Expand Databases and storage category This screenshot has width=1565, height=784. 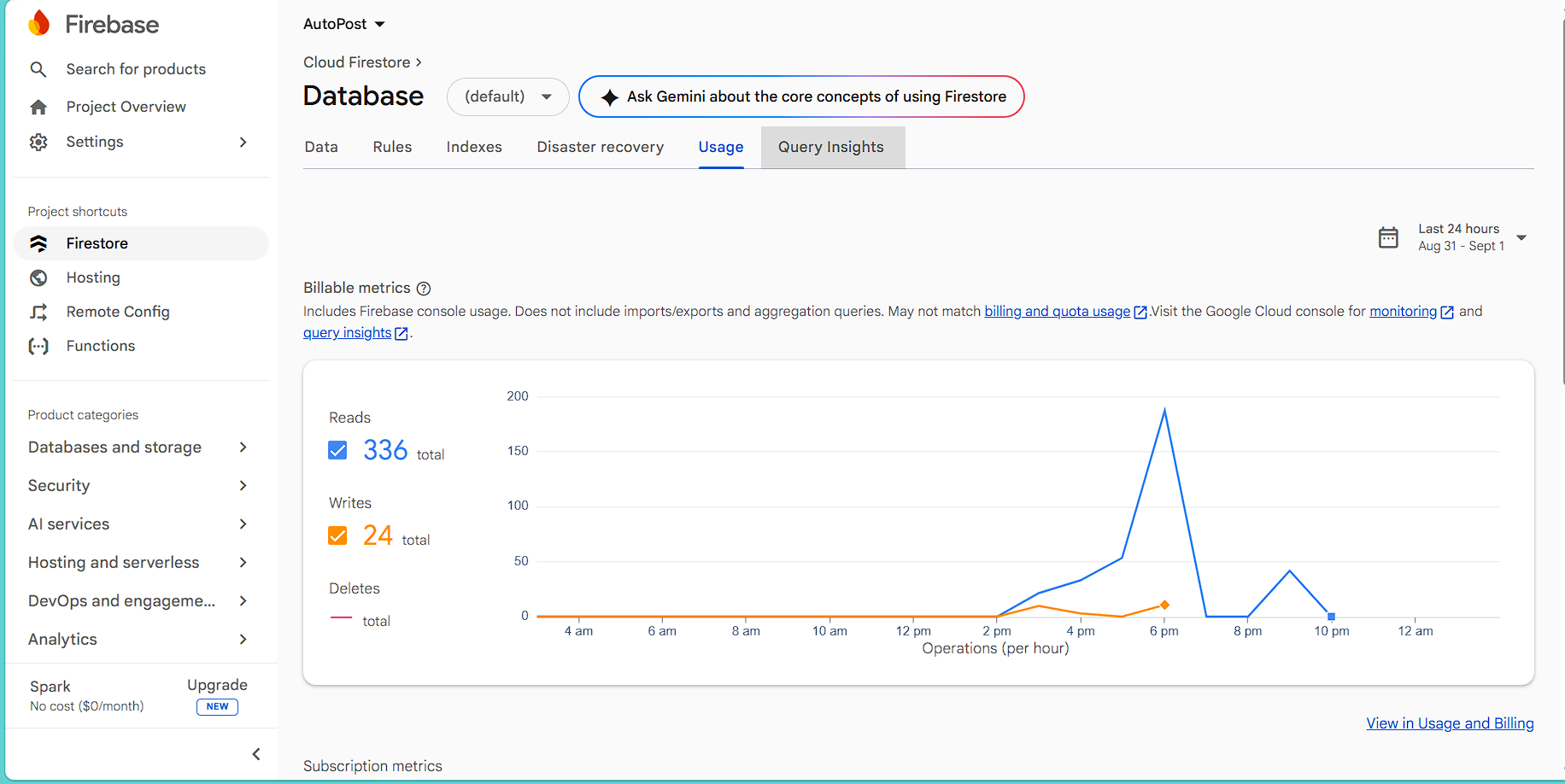point(138,448)
